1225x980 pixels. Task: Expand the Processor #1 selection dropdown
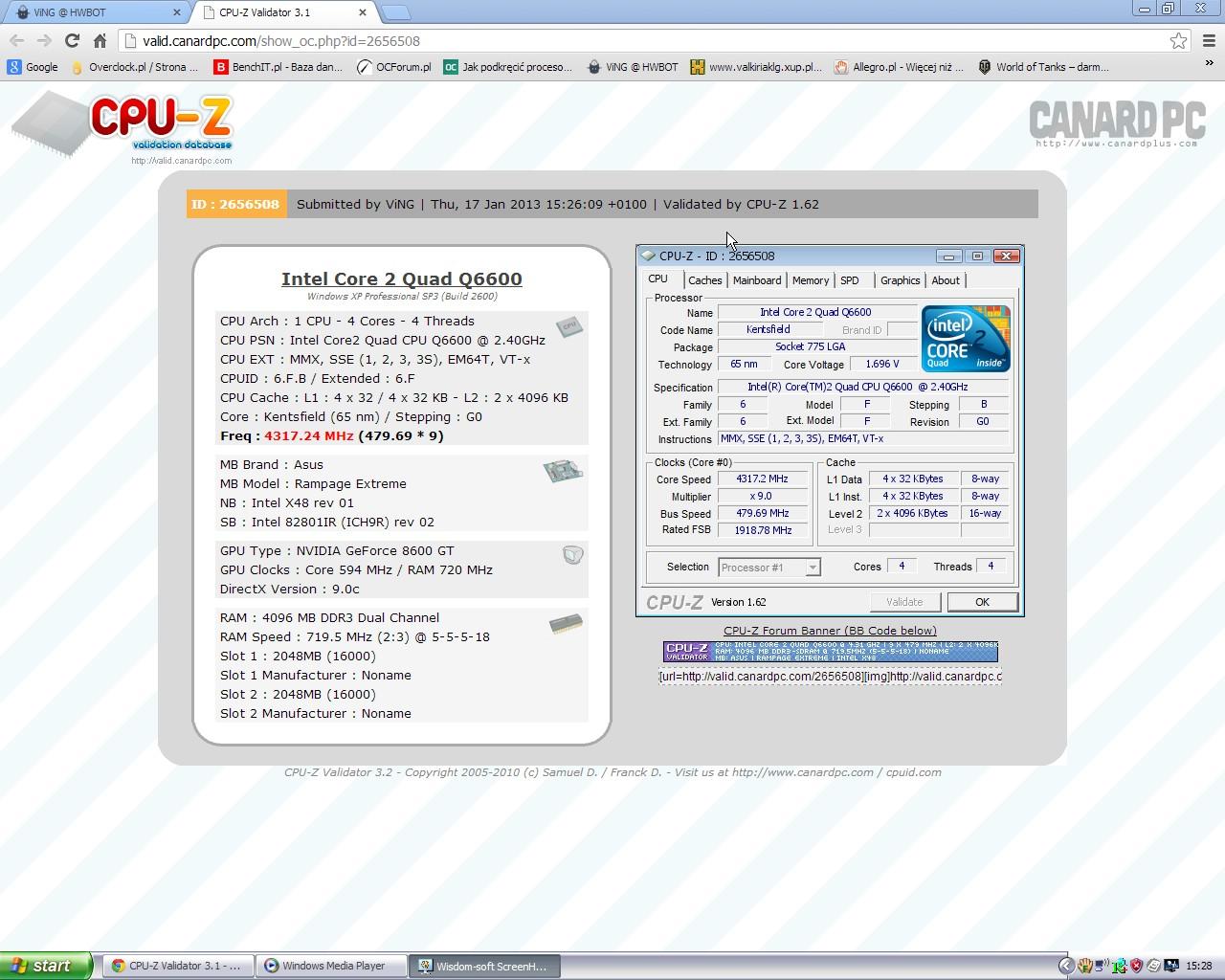813,568
